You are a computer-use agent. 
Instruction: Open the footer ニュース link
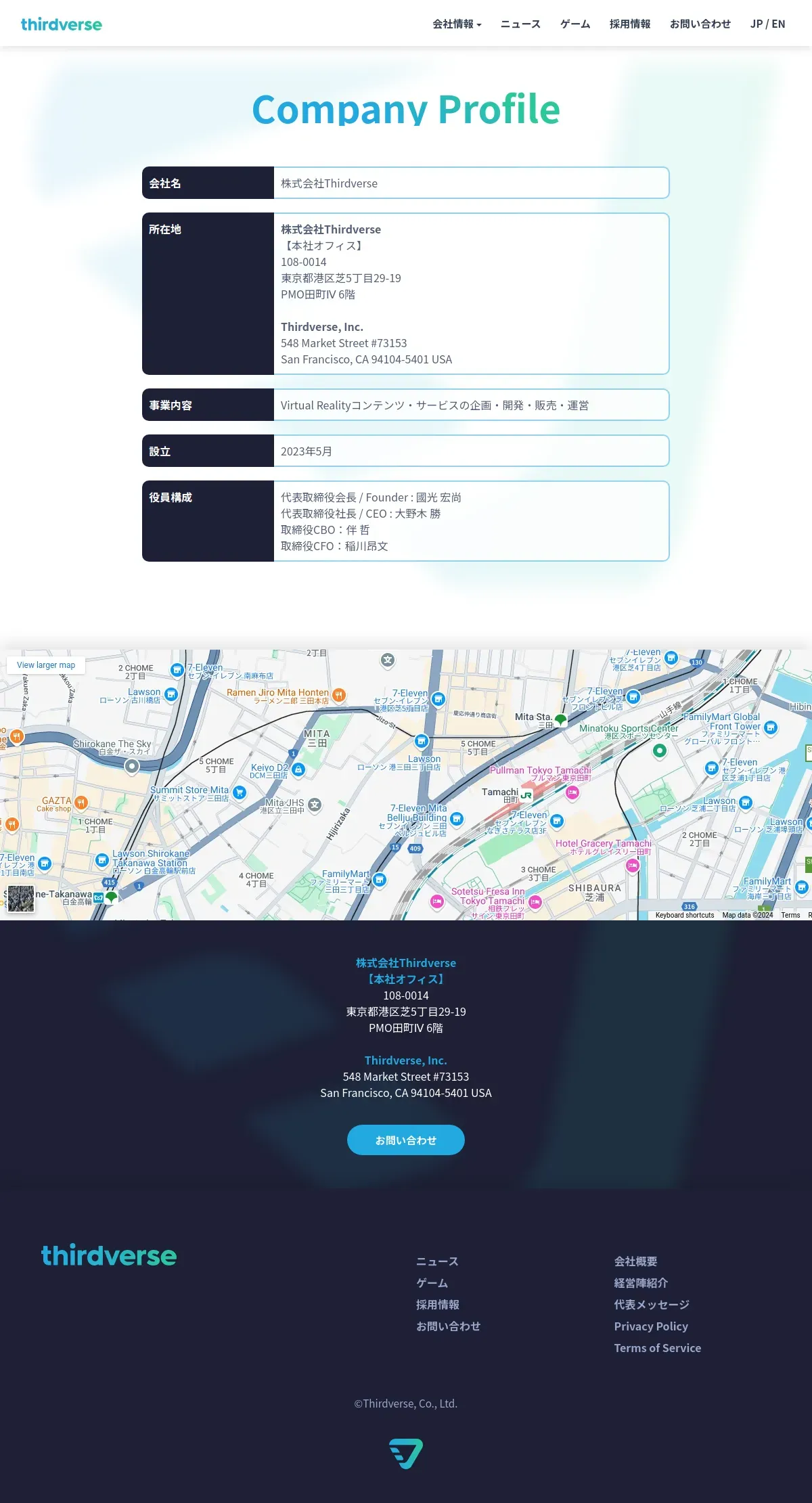437,1261
